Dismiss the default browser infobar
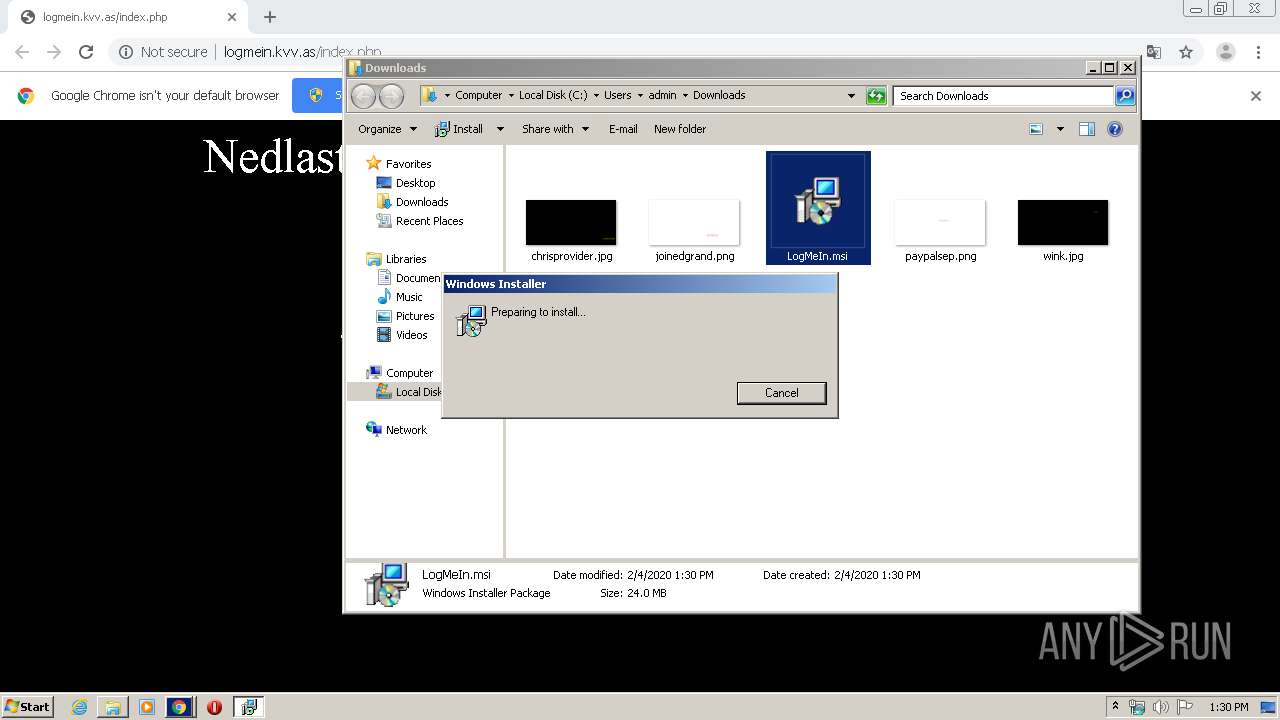The width and height of the screenshot is (1280, 720). pos(1256,96)
